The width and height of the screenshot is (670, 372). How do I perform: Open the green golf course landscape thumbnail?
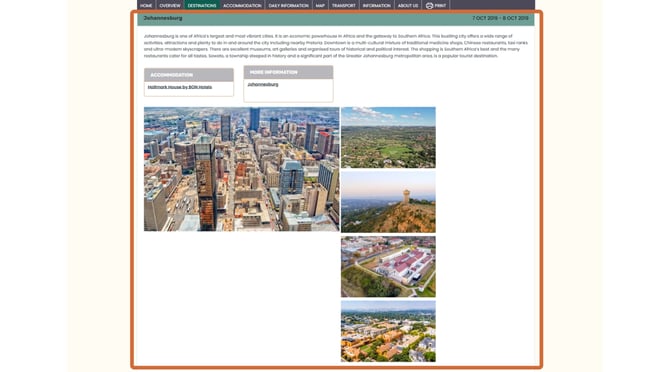tap(388, 138)
